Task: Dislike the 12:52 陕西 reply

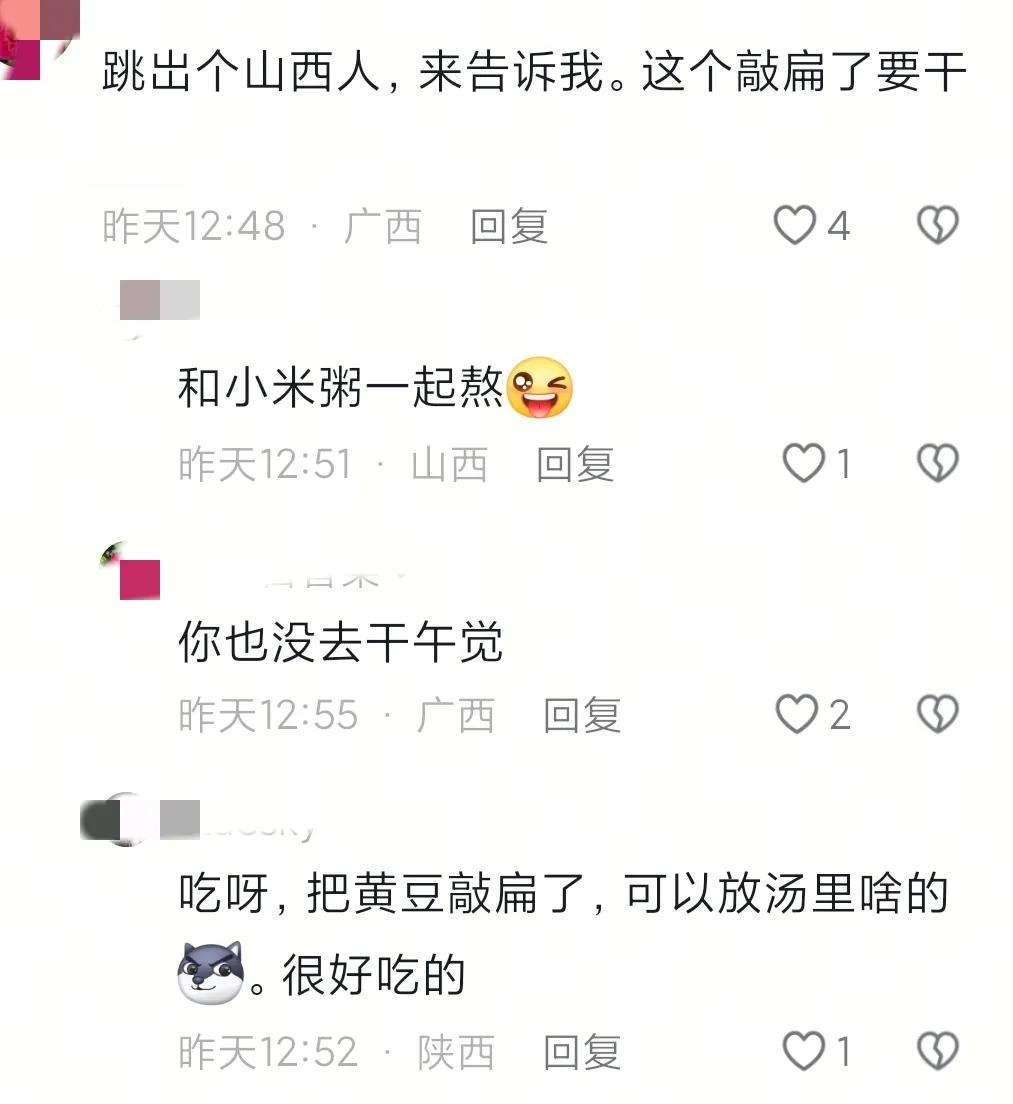Action: pyautogui.click(x=938, y=1050)
